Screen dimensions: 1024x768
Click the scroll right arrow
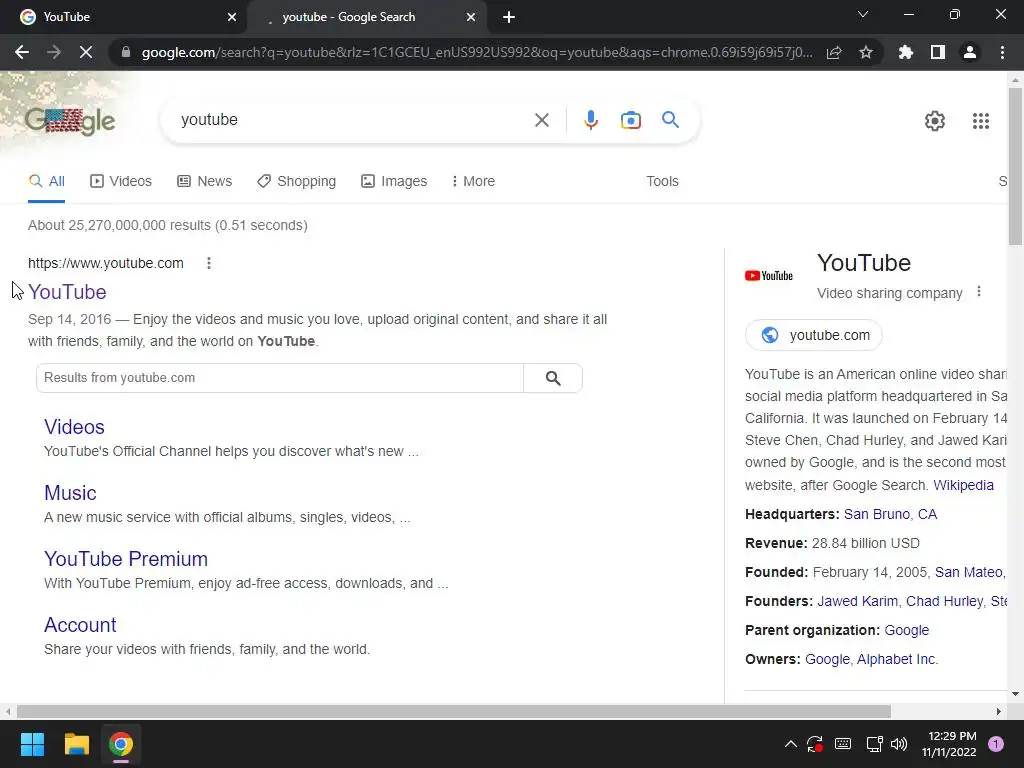(x=999, y=711)
